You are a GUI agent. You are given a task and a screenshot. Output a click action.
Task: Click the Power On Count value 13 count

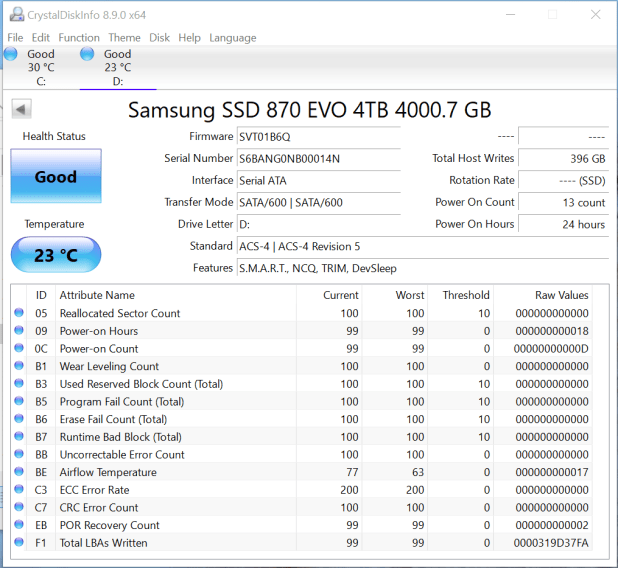564,203
